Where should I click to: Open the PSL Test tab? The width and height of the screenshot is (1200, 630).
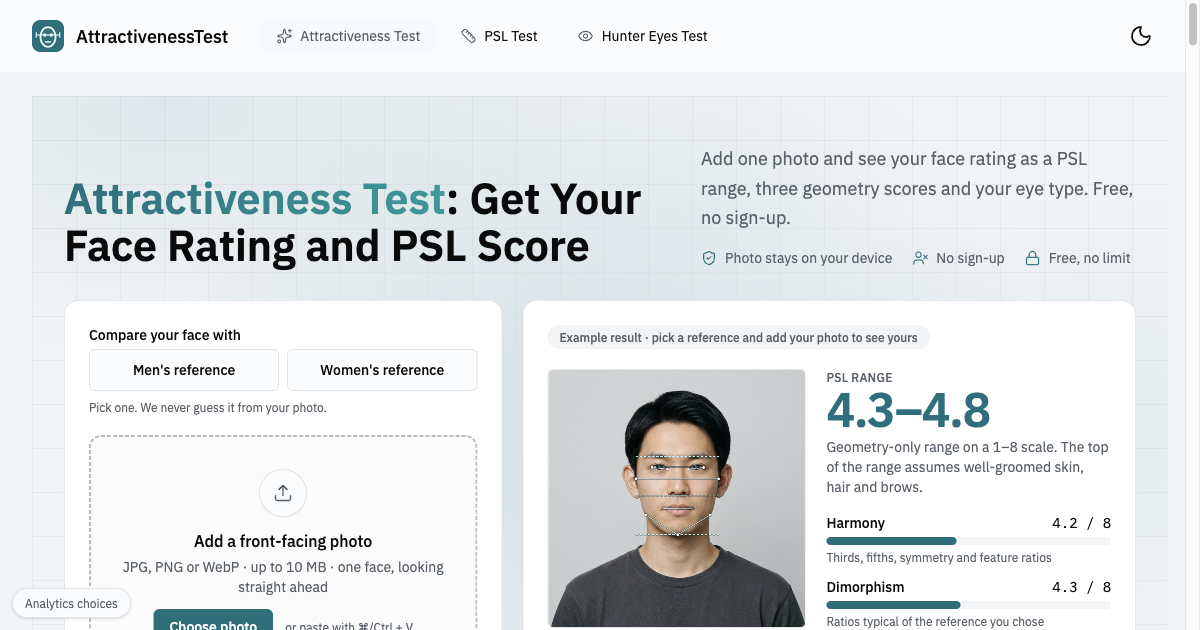(x=499, y=36)
